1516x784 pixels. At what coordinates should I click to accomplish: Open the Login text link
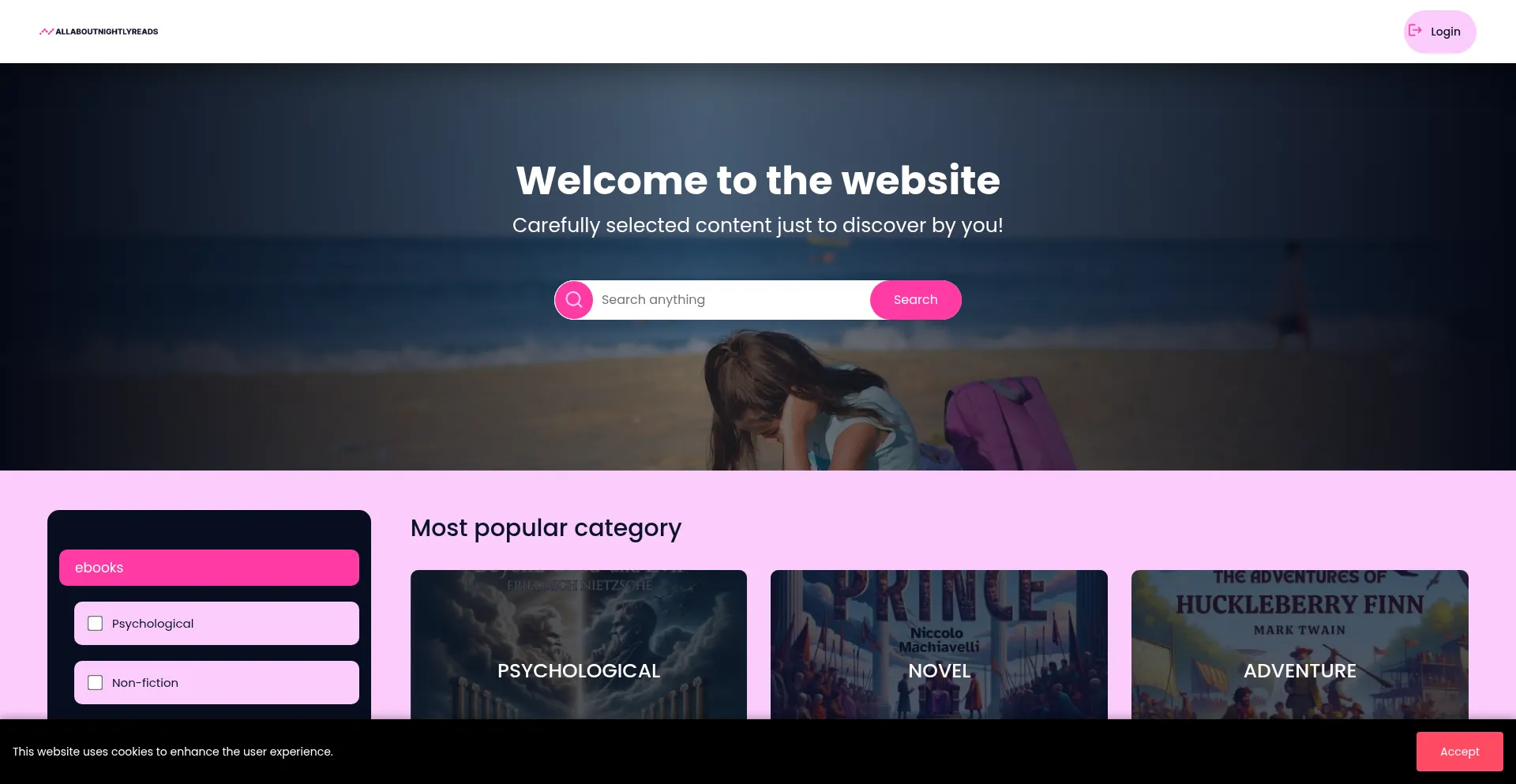[1446, 32]
